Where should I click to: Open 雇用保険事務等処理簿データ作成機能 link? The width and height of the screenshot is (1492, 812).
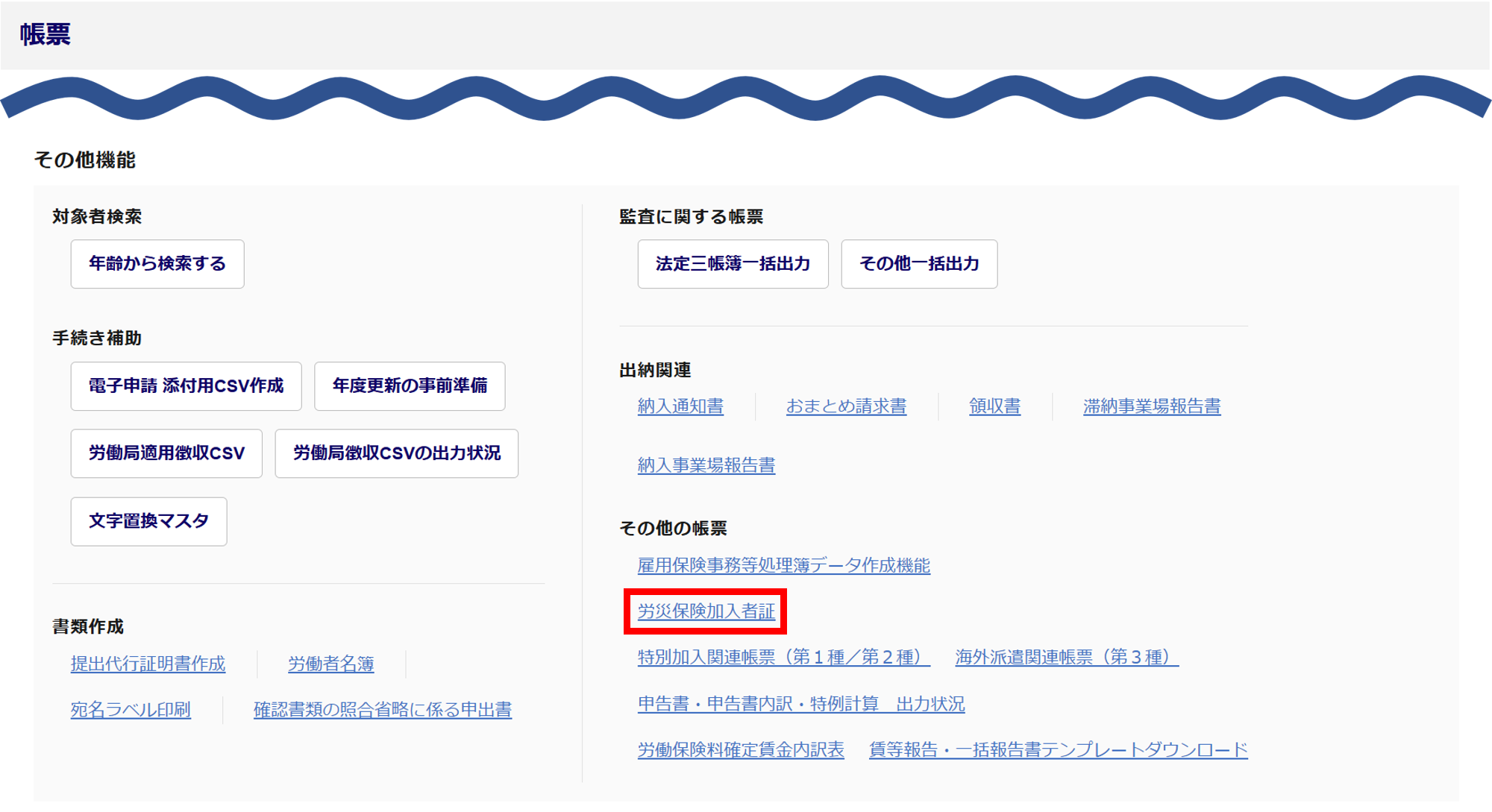tap(783, 565)
